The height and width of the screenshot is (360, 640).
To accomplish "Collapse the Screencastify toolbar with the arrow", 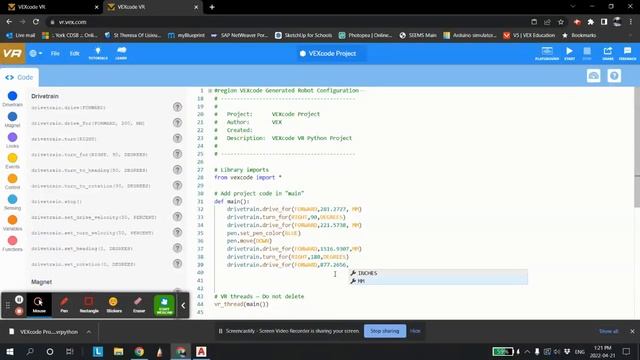I will [183, 305].
